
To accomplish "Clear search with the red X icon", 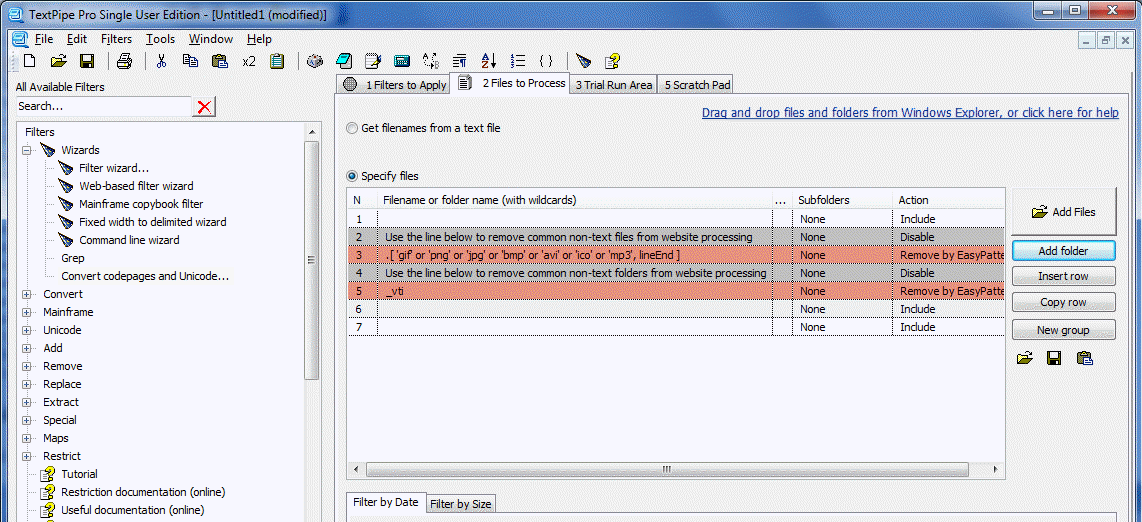I will 204,107.
